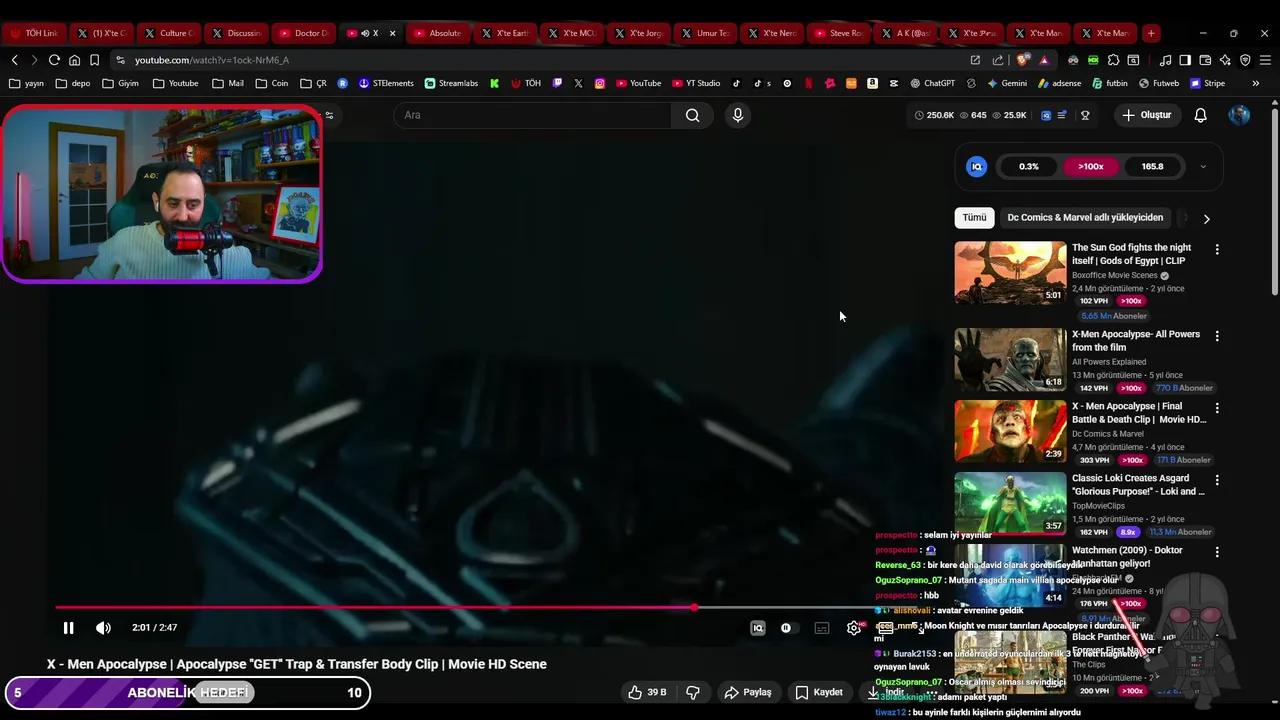Click the vidIQ logo in the header stats bar
1280x720 pixels.
click(1046, 115)
